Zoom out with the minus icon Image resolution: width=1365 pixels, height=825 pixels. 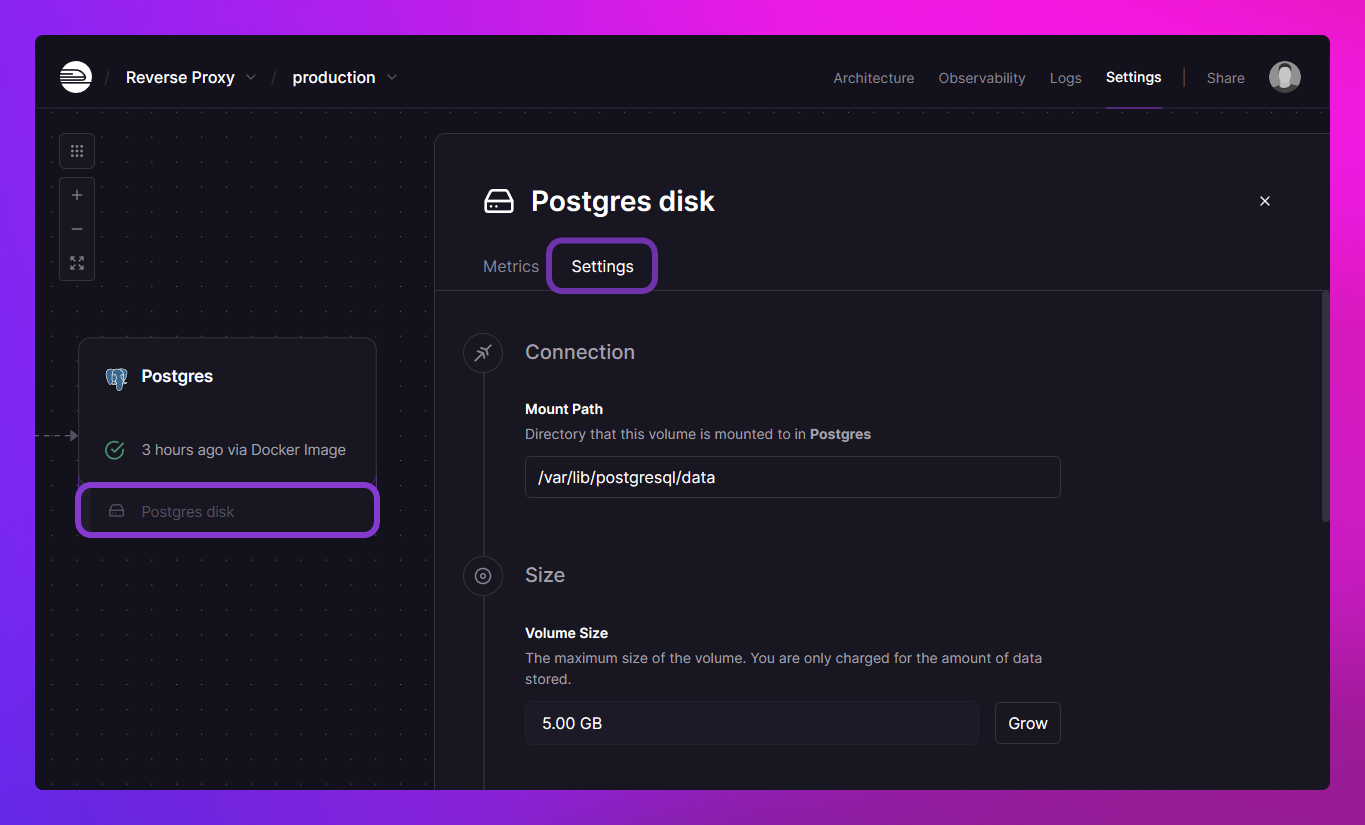(x=77, y=229)
